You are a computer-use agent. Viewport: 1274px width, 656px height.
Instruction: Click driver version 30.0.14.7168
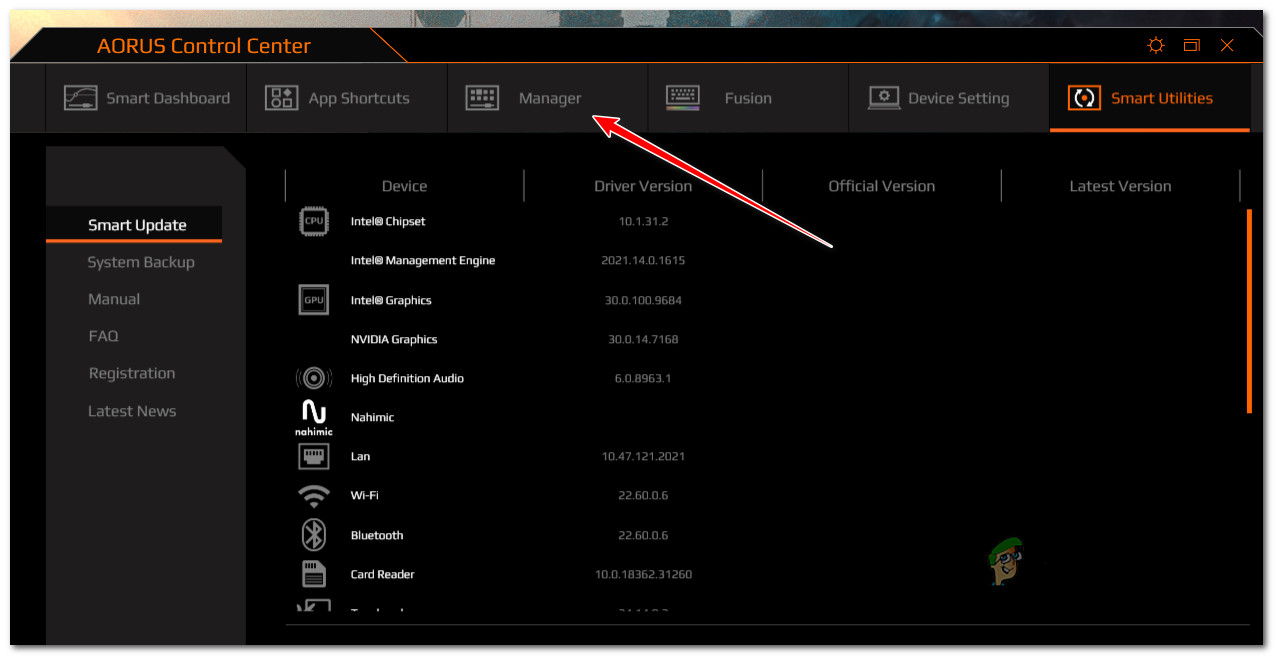coord(643,339)
